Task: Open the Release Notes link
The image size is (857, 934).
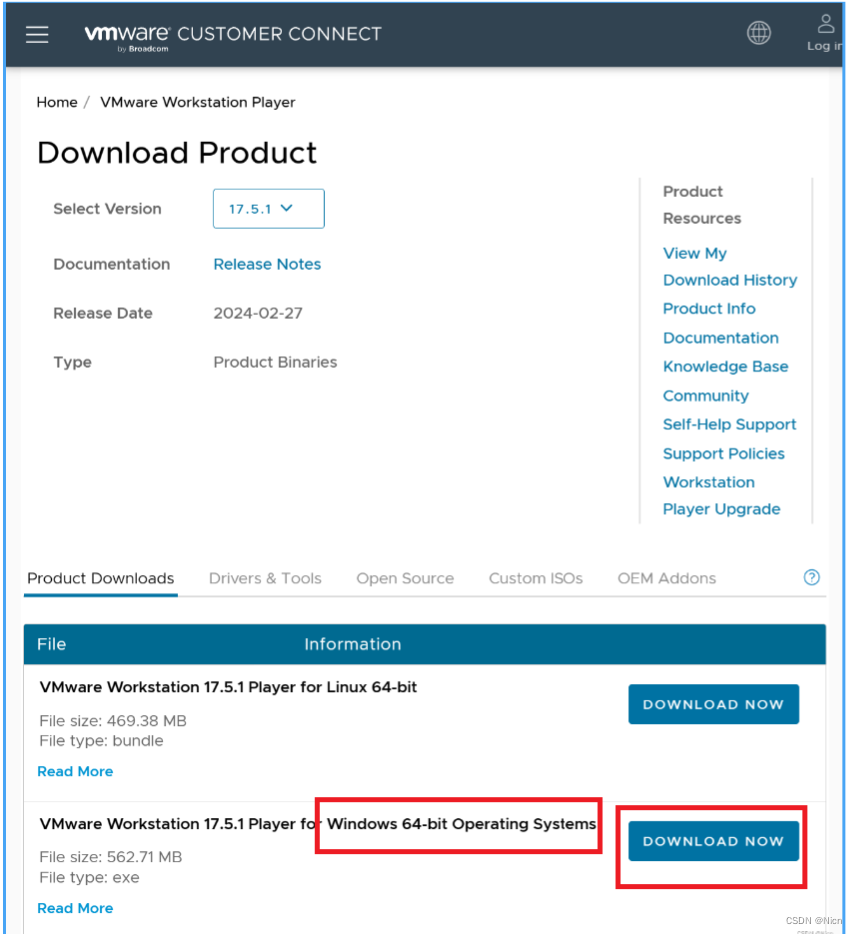Action: coord(267,264)
